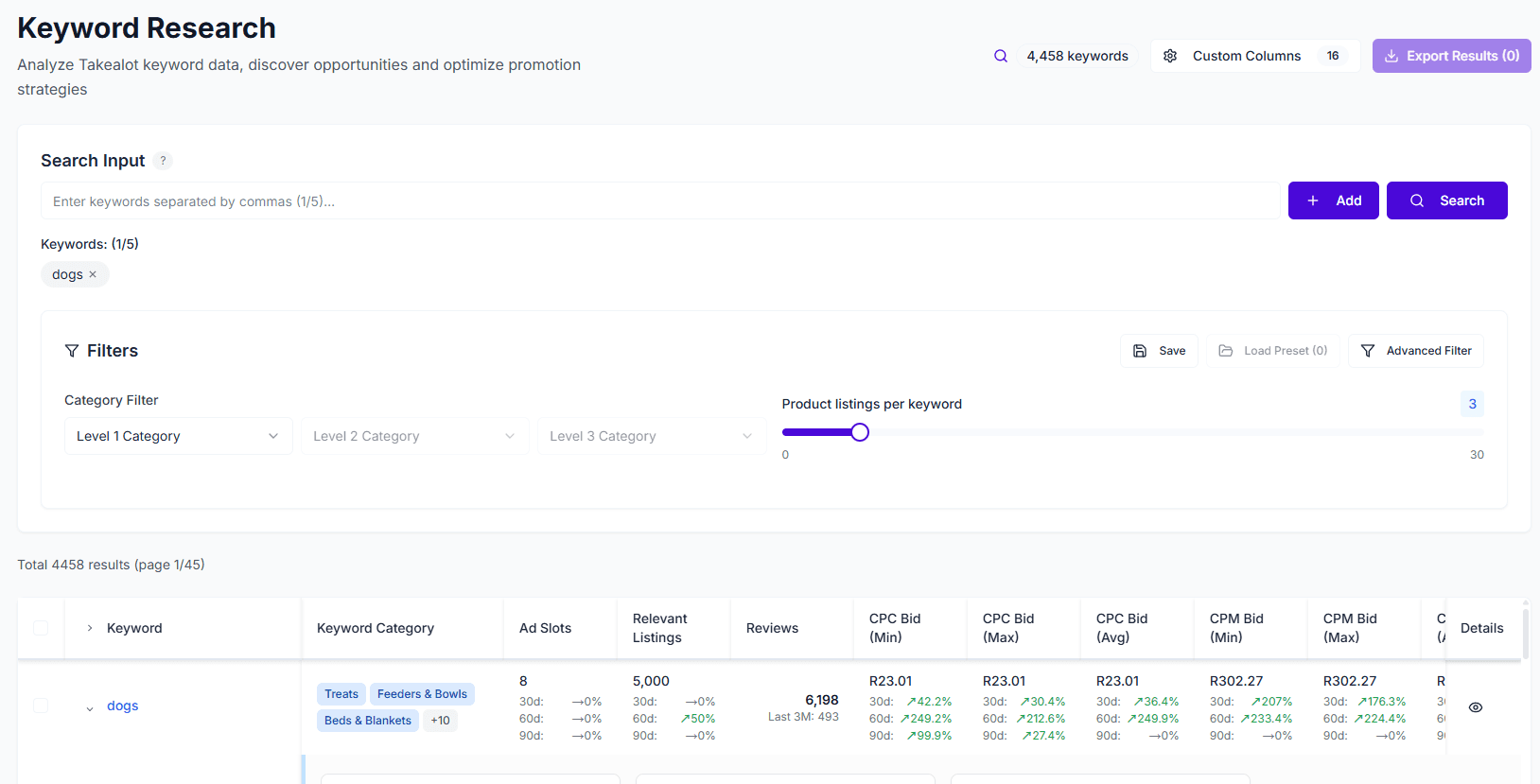This screenshot has height=784, width=1540.
Task: Toggle the select-all checkbox in table header
Action: click(x=41, y=628)
